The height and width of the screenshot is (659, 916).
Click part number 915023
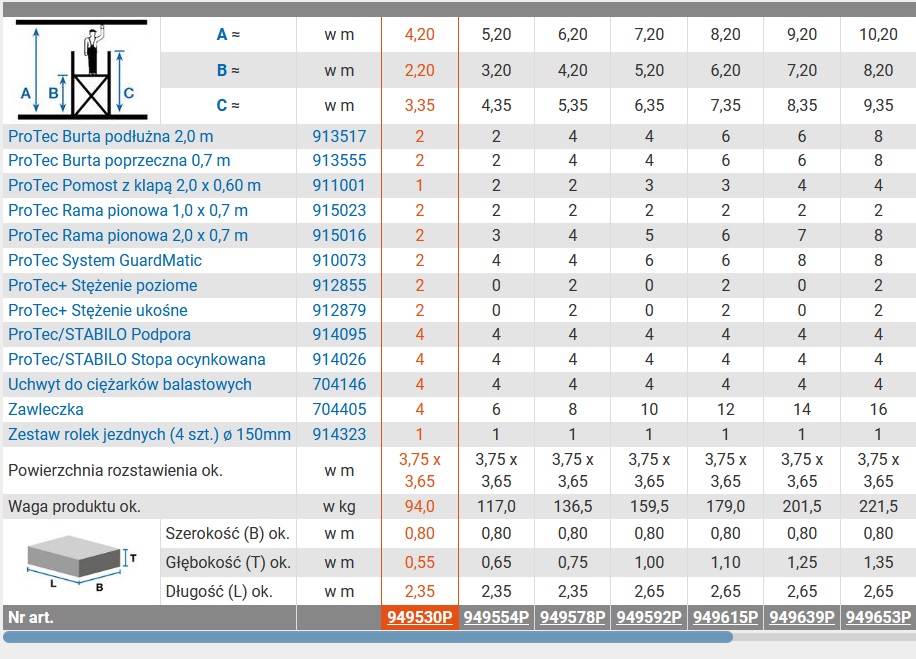coord(339,210)
